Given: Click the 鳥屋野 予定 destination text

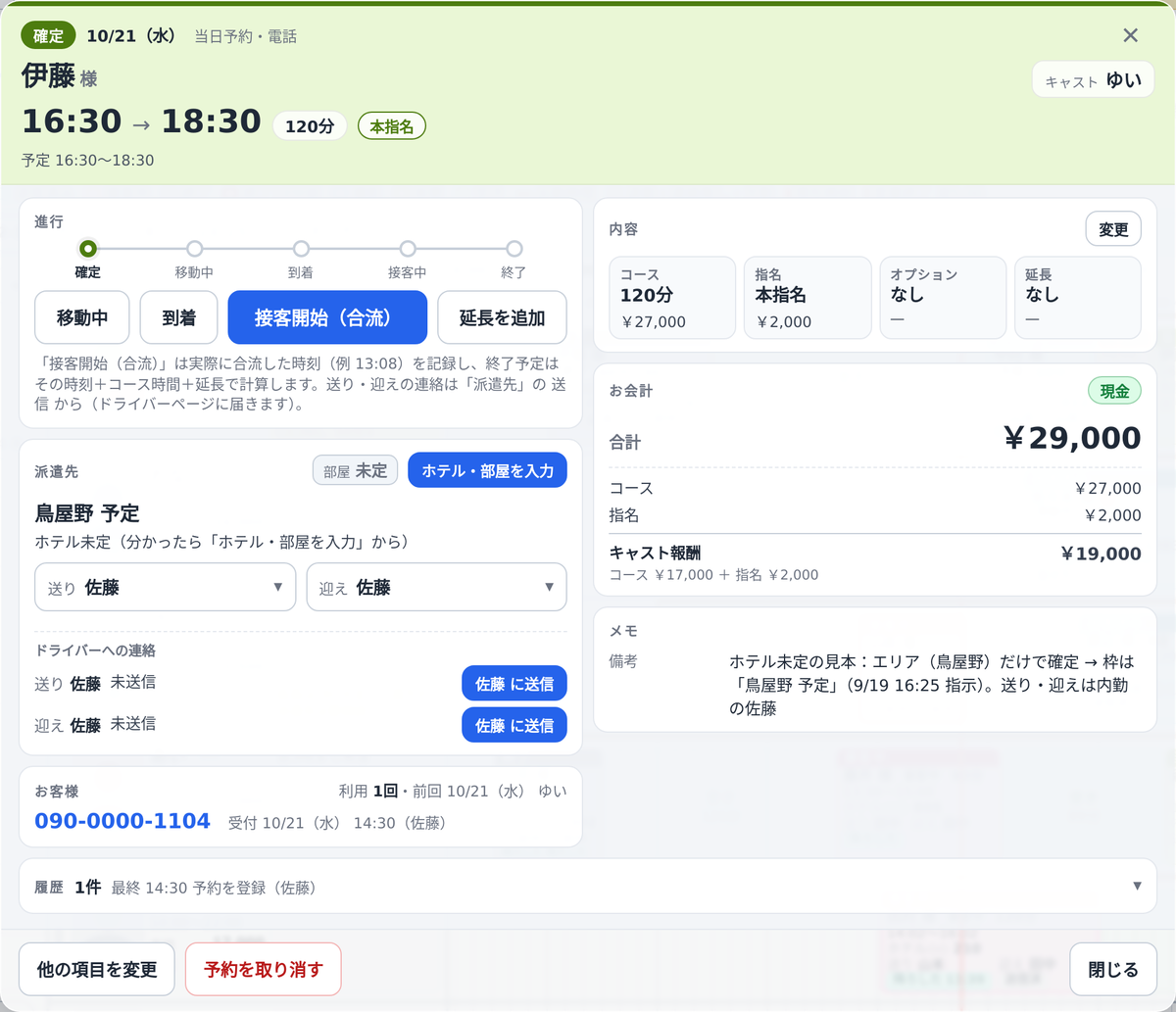Looking at the screenshot, I should tap(87, 513).
